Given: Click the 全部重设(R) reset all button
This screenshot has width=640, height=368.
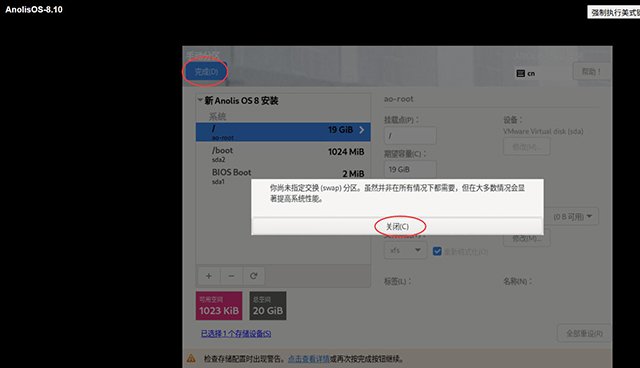Looking at the screenshot, I should (x=584, y=333).
